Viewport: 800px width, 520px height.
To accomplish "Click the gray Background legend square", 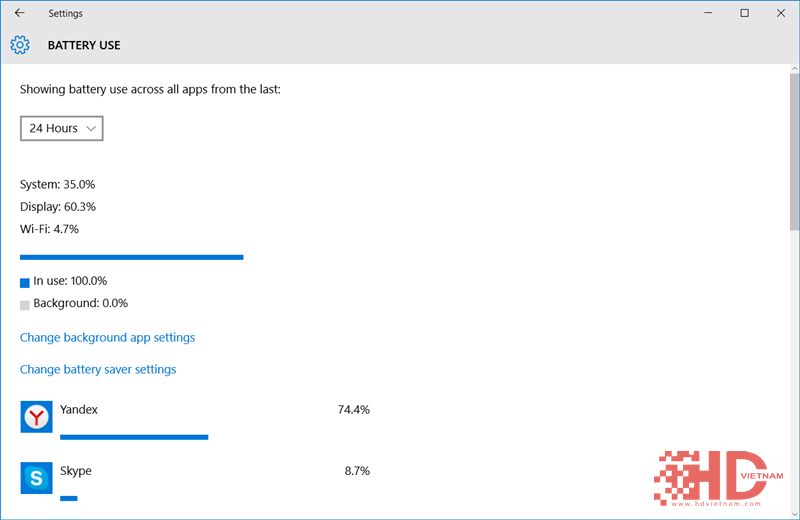I will coord(25,305).
